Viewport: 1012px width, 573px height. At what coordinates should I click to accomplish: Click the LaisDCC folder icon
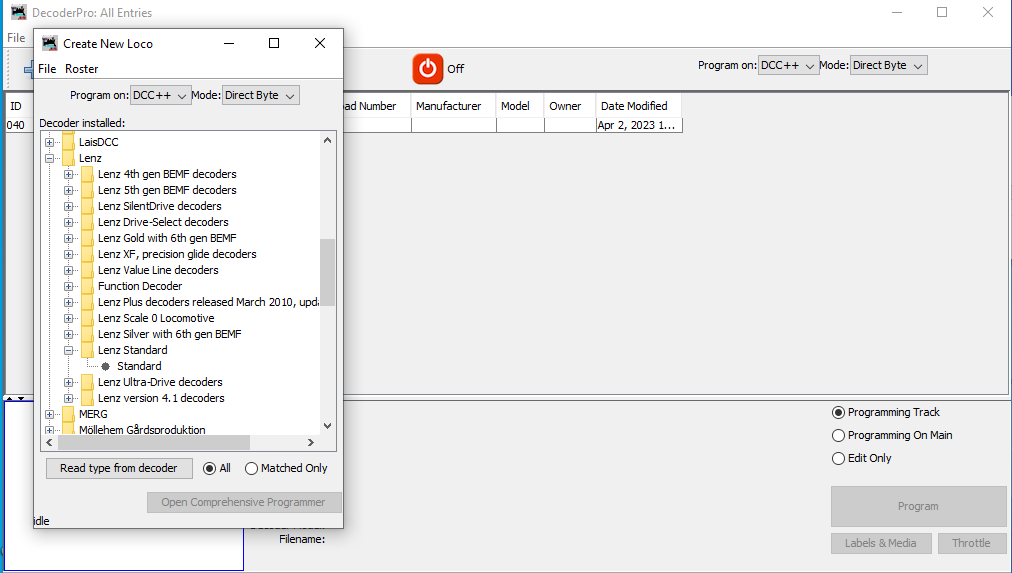tap(68, 142)
